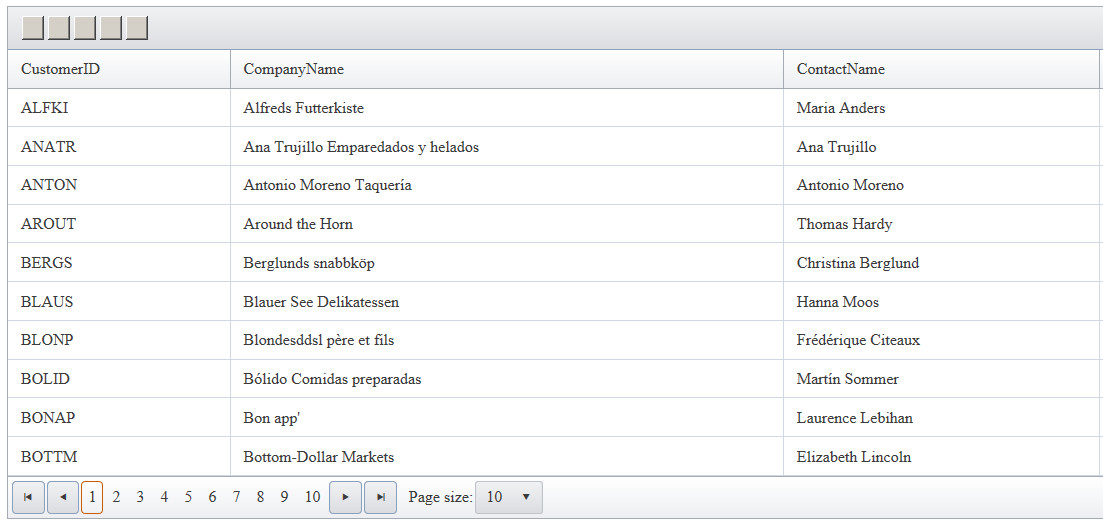Click the fourth blank toolbar button
This screenshot has height=531, width=1103.
pos(111,28)
